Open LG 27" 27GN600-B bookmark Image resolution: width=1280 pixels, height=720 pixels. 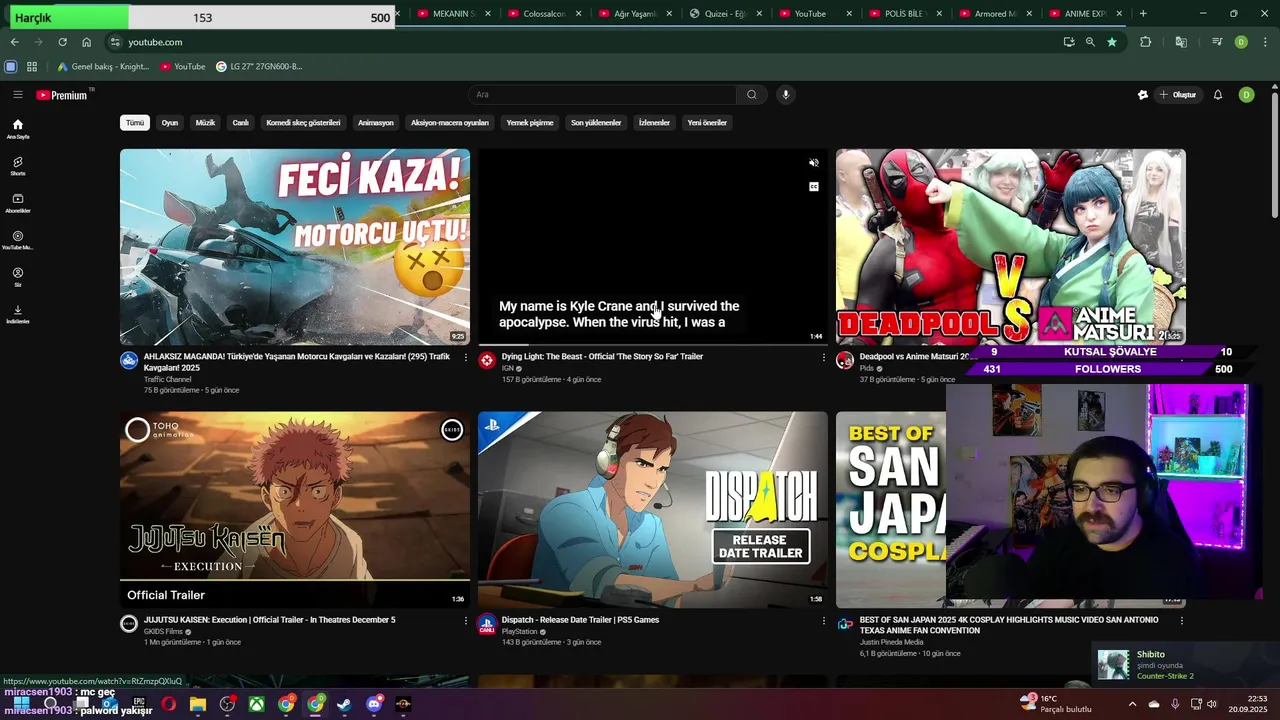[x=259, y=67]
